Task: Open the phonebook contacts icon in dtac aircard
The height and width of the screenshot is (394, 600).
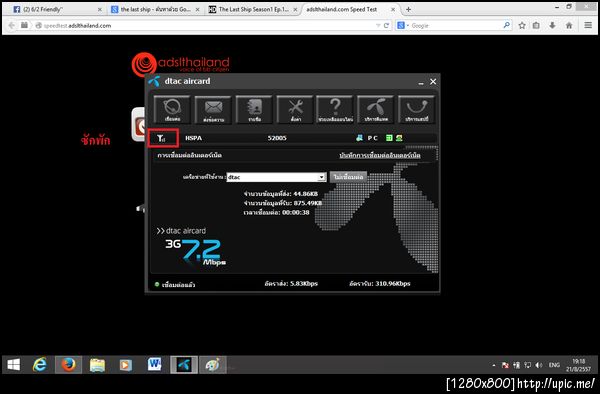Action: click(254, 109)
